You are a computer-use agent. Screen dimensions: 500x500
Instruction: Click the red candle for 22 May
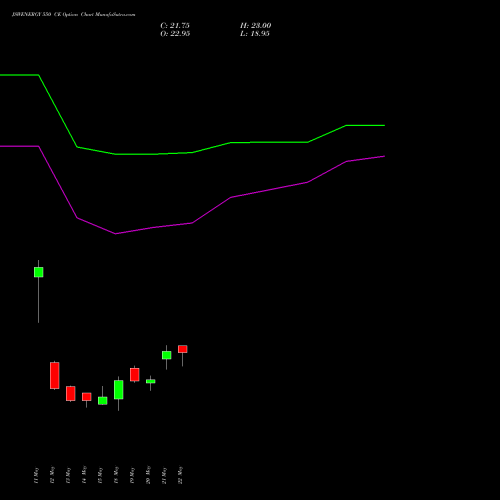coord(183,349)
